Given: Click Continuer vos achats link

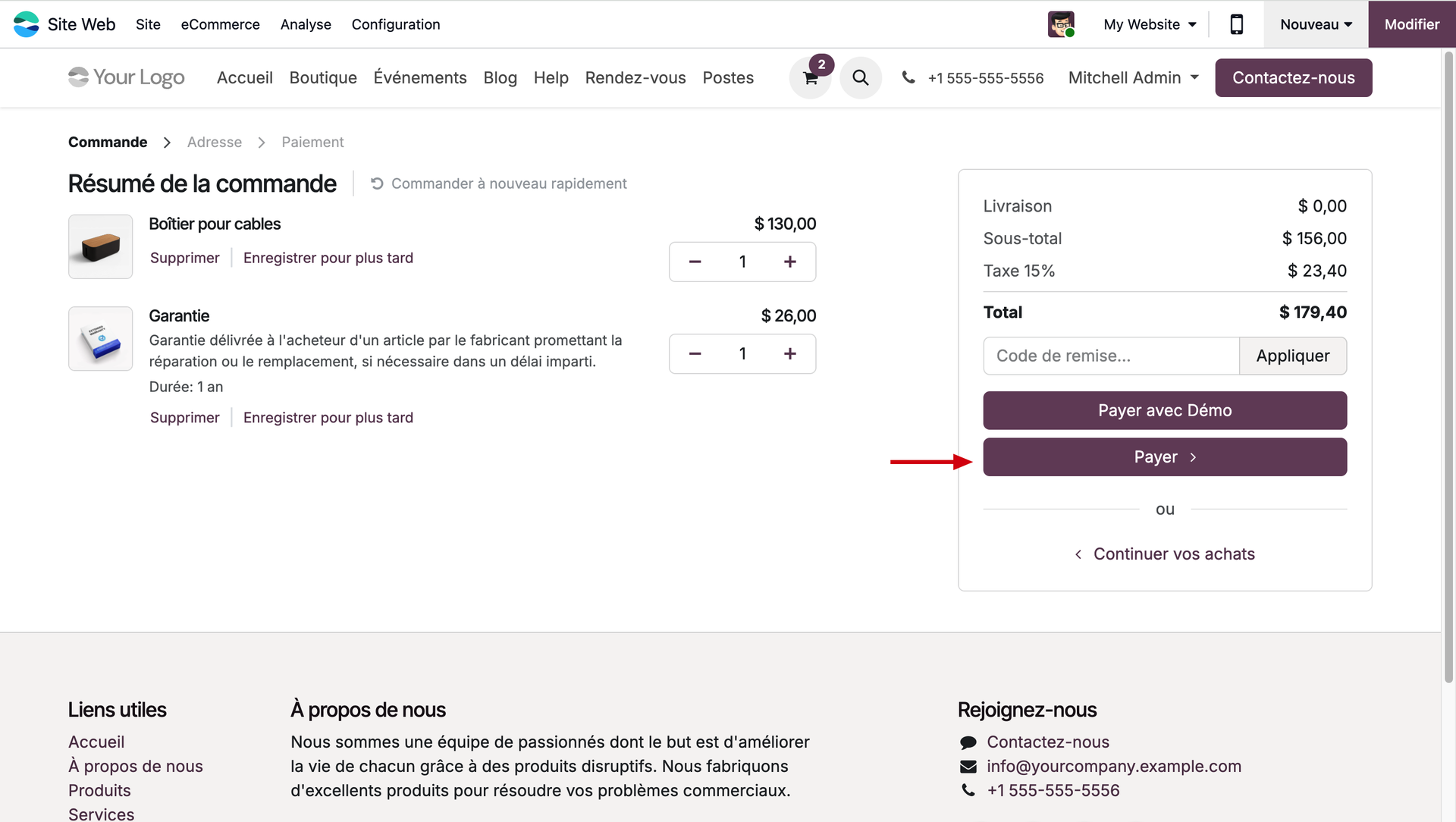Looking at the screenshot, I should (1173, 554).
